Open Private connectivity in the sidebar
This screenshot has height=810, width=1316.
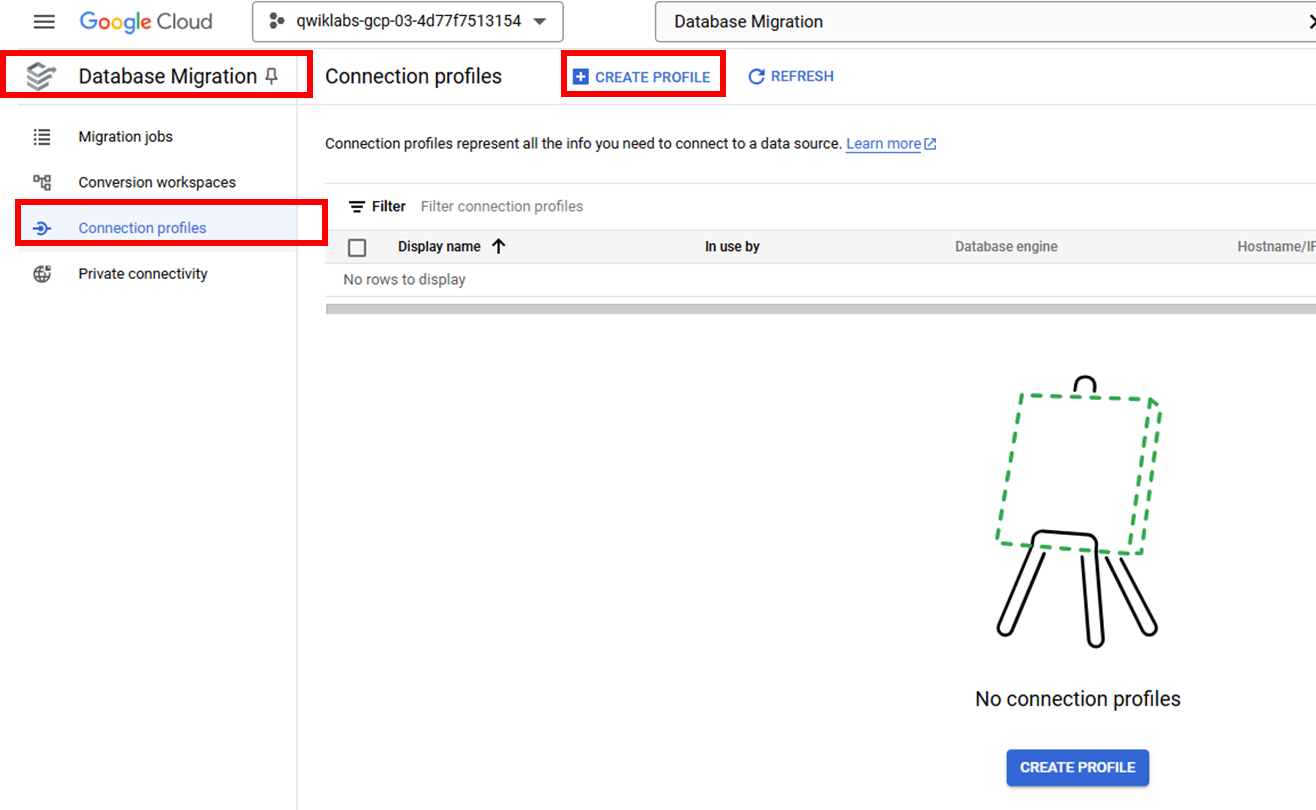pyautogui.click(x=143, y=273)
